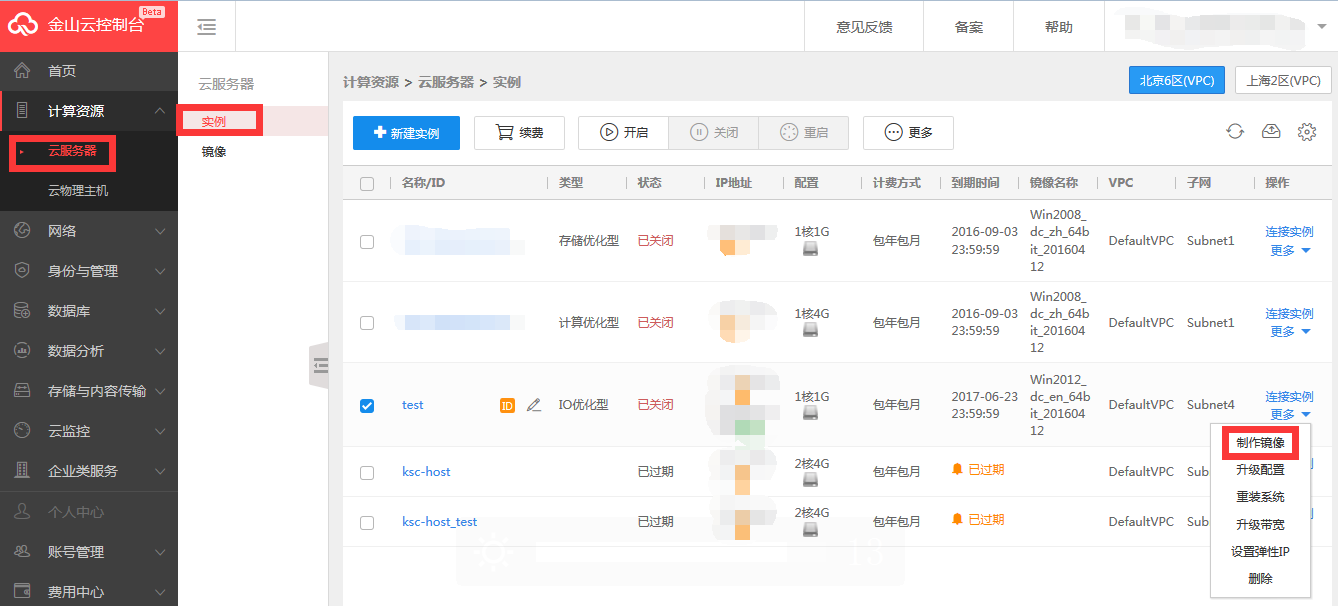Switch region to 上海2区(VPC)
This screenshot has width=1338, height=606.
tap(1283, 81)
